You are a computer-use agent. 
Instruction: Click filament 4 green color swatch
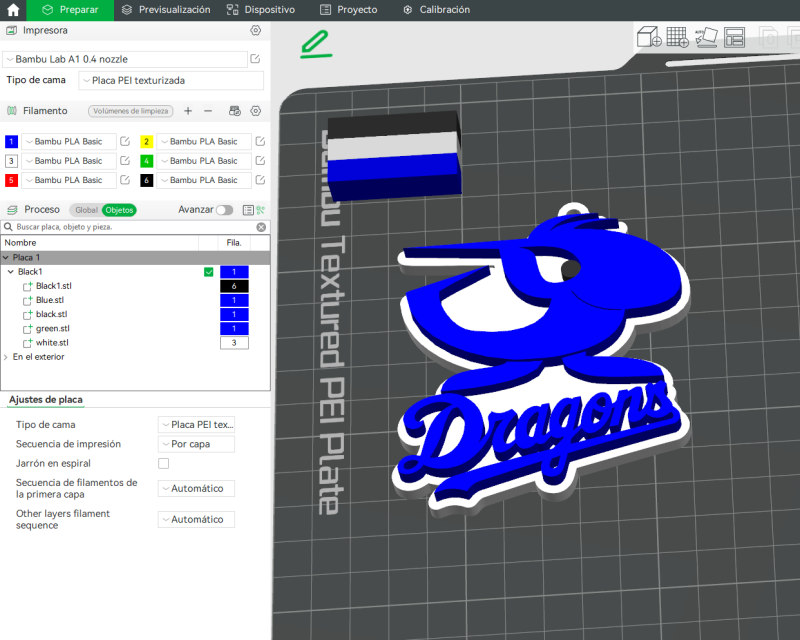coord(146,161)
